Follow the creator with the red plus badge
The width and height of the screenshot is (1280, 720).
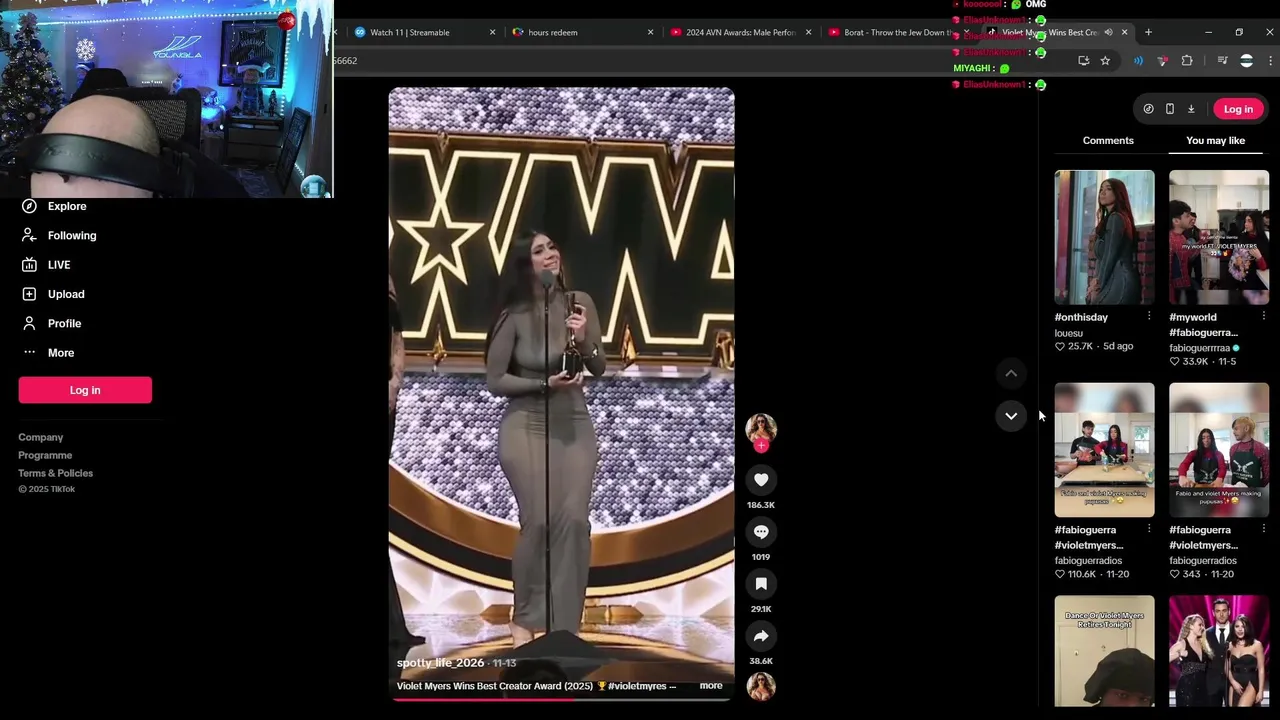pos(761,446)
